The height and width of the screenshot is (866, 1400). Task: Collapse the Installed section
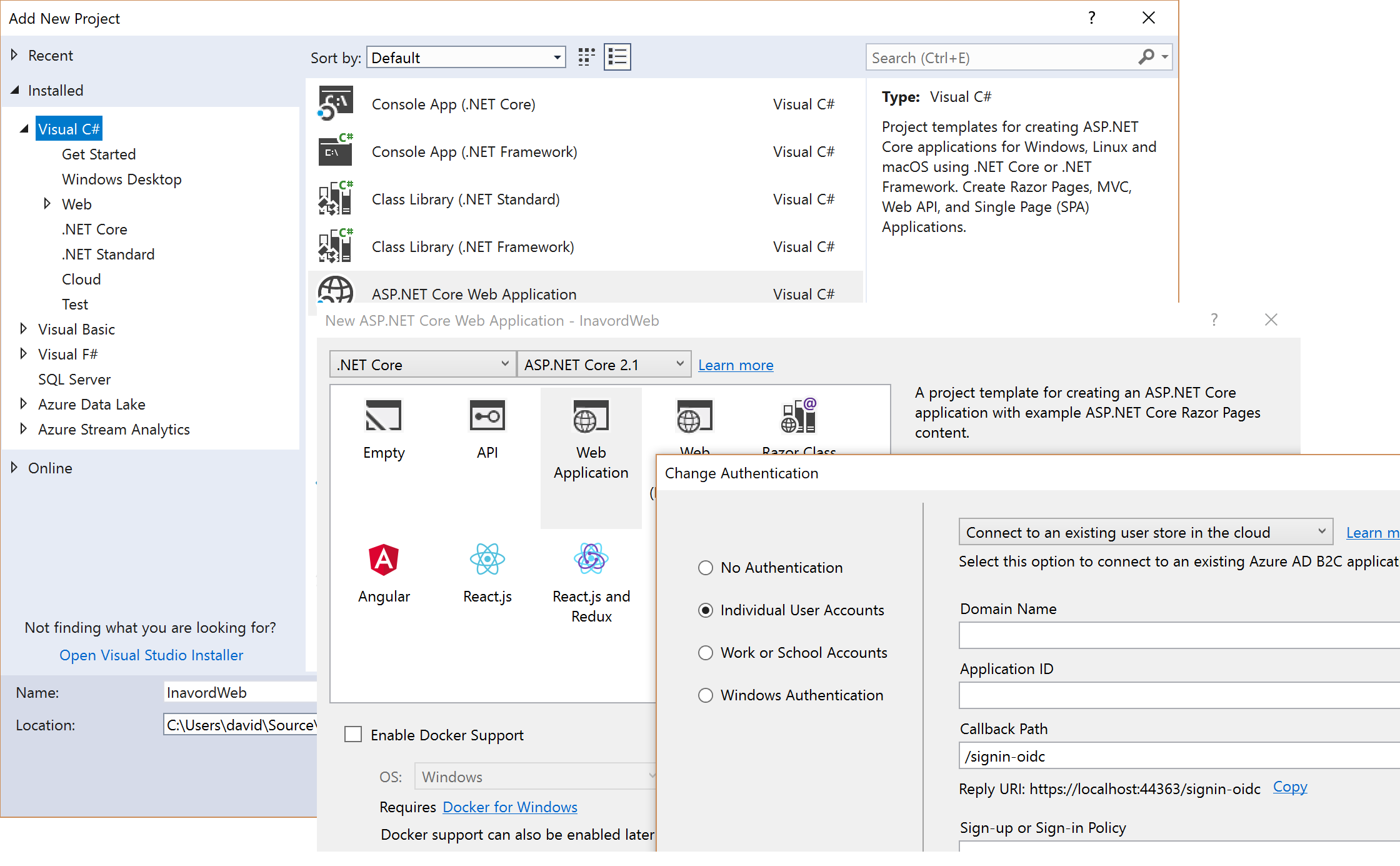pyautogui.click(x=14, y=90)
